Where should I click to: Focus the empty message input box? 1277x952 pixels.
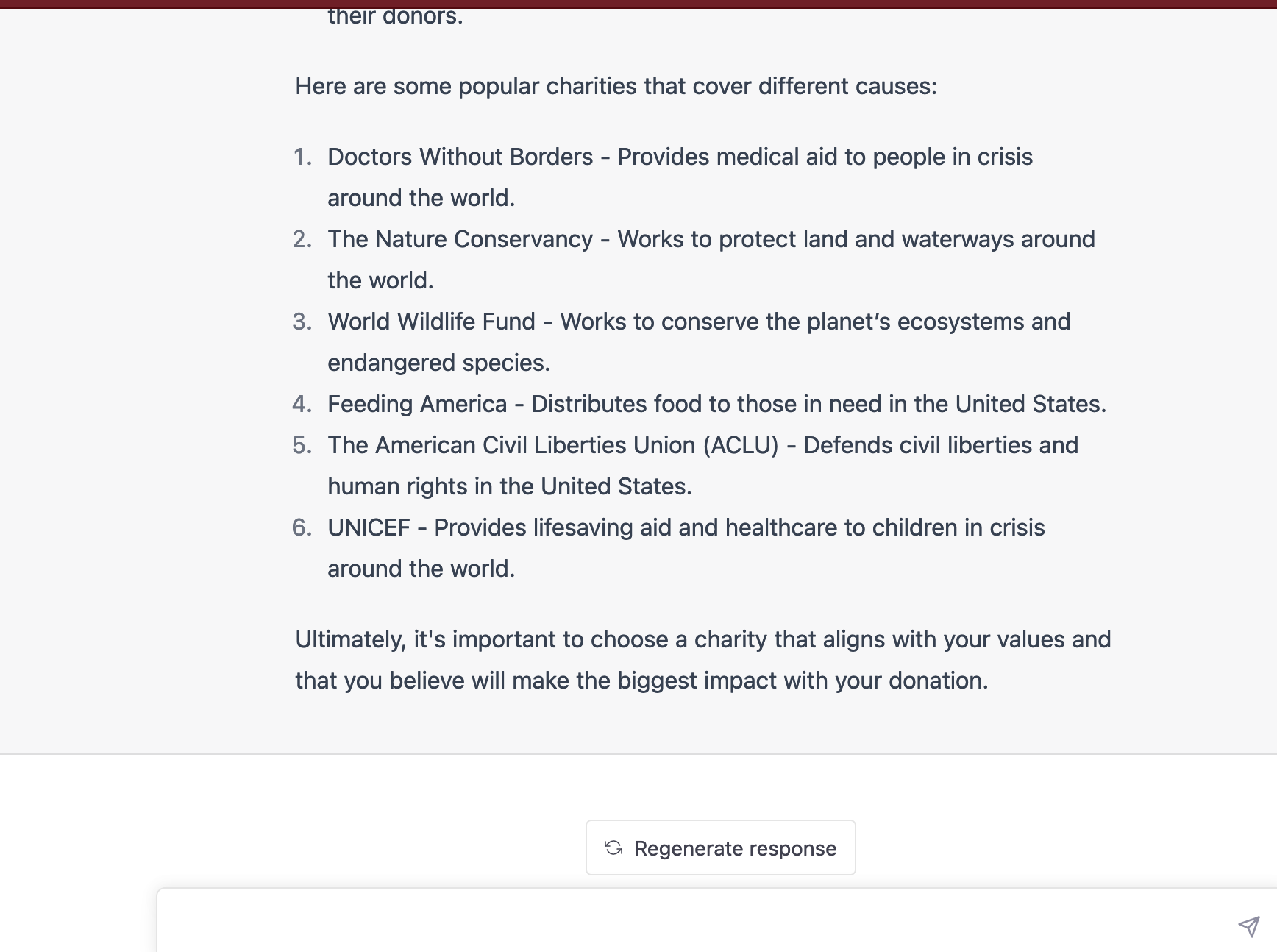[x=691, y=924]
